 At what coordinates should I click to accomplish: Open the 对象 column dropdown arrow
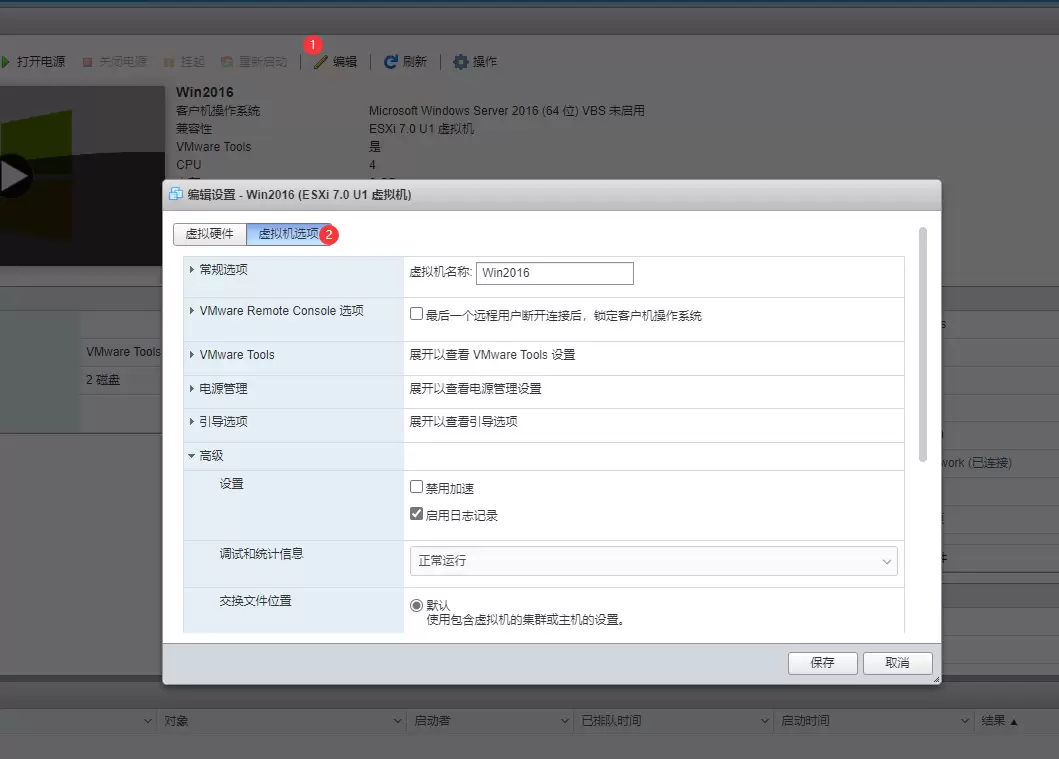398,721
